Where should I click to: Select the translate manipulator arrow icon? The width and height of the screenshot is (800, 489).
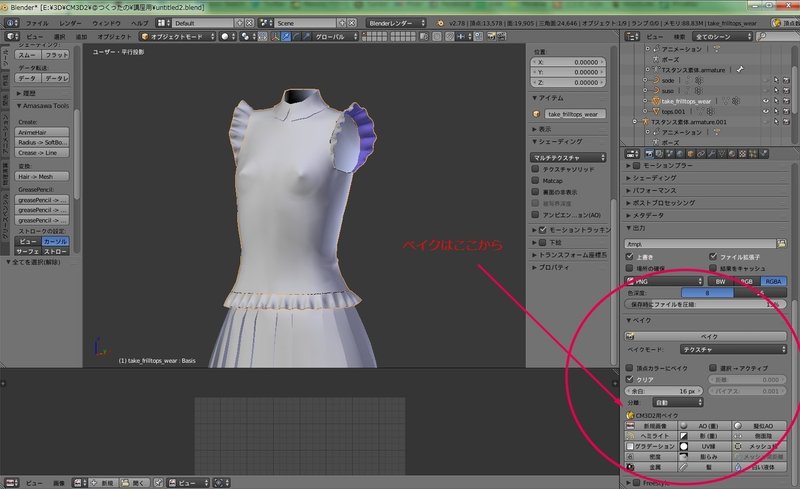286,37
